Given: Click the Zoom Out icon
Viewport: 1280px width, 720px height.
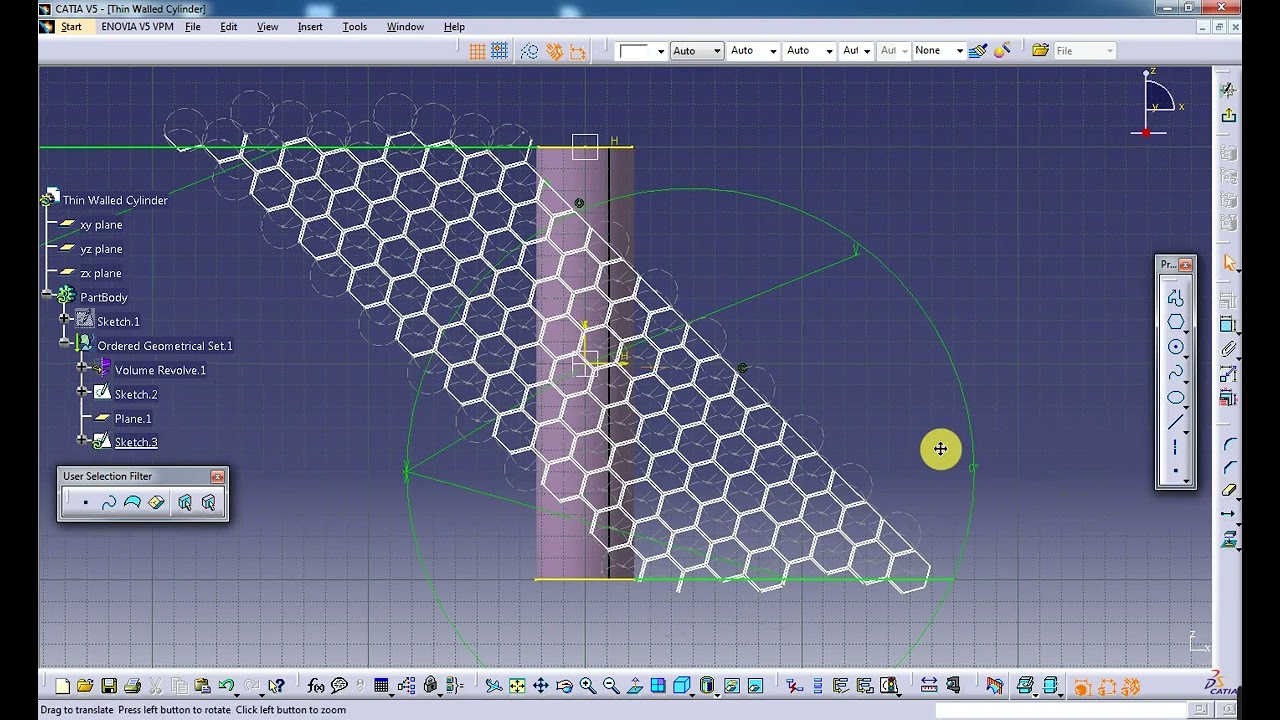Looking at the screenshot, I should coord(611,686).
